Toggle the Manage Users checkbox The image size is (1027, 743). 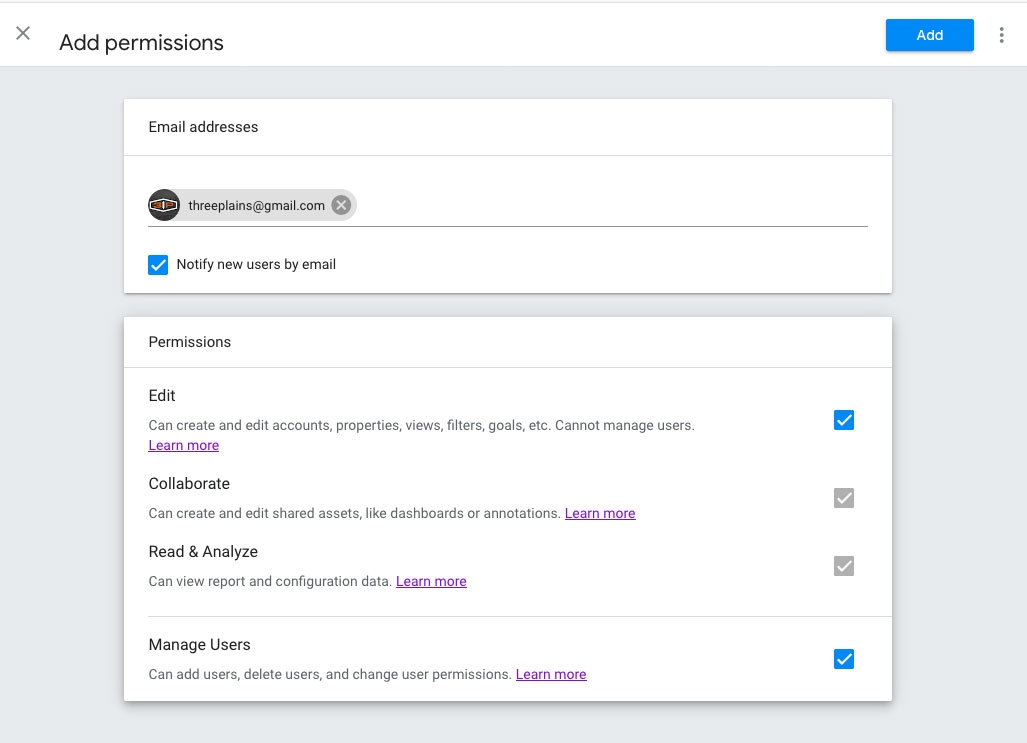point(844,659)
